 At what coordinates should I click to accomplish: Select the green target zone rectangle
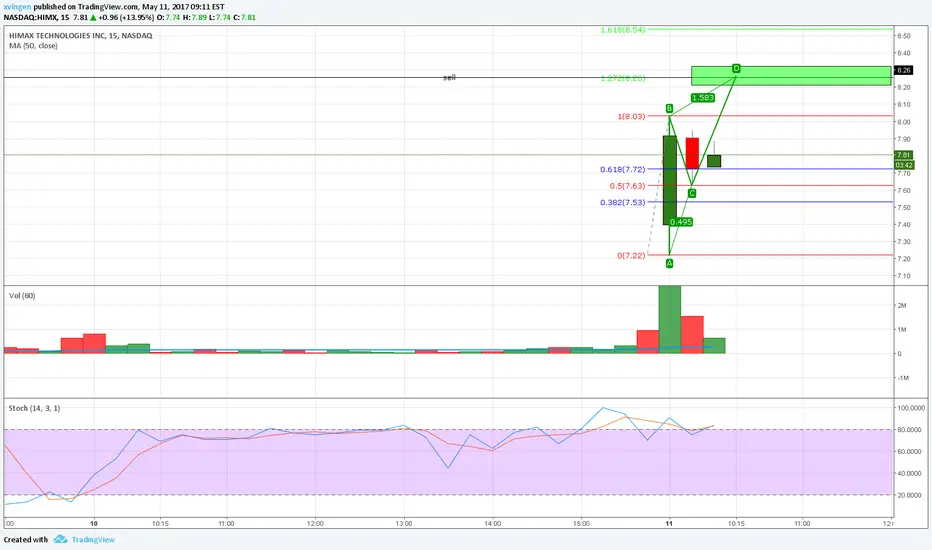(x=791, y=76)
